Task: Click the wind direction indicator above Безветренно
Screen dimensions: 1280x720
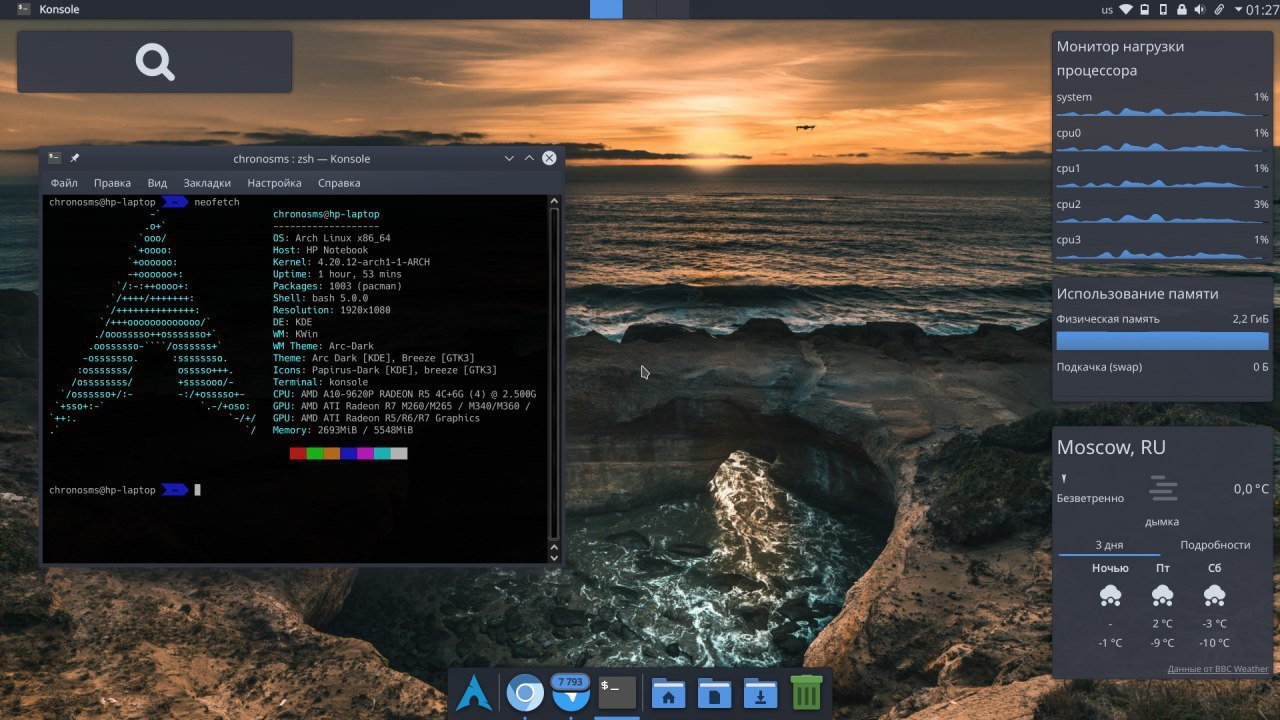Action: click(1063, 479)
